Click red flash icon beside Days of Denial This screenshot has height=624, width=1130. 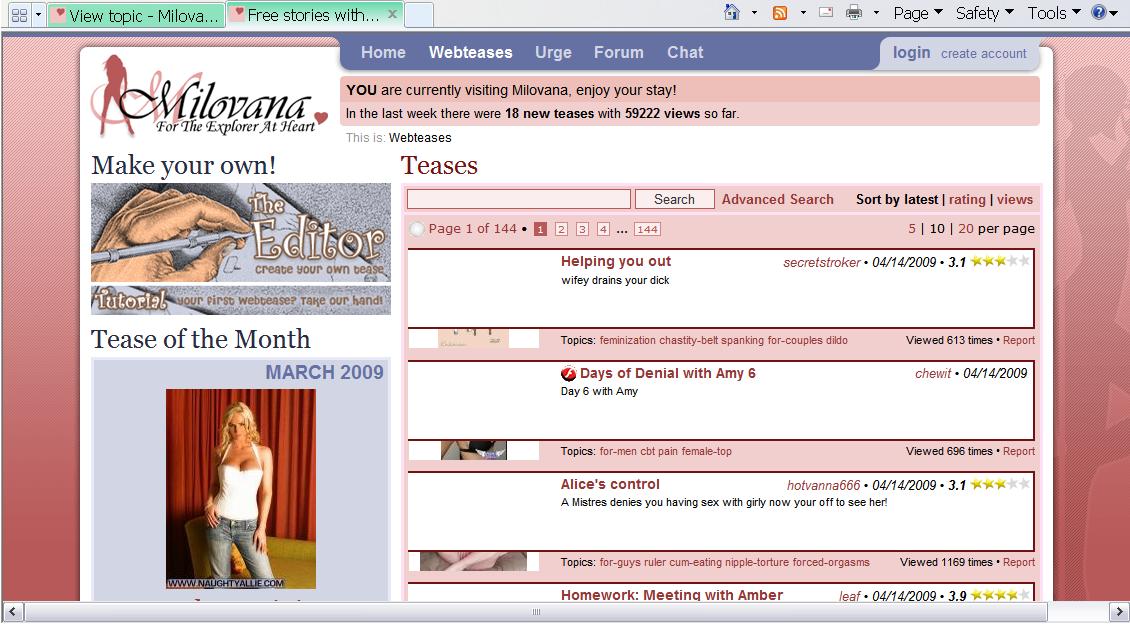[x=569, y=374]
